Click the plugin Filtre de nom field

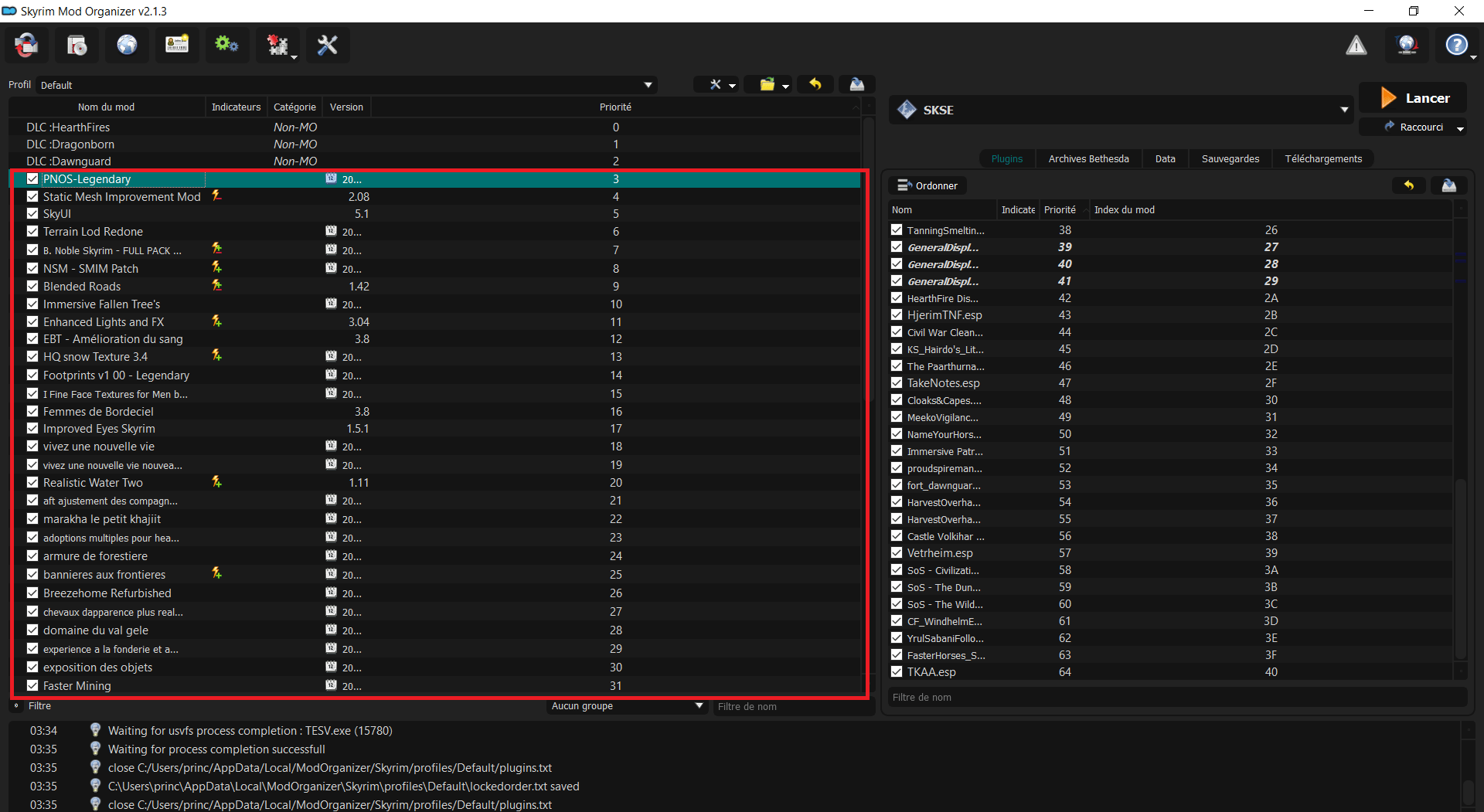(1175, 697)
